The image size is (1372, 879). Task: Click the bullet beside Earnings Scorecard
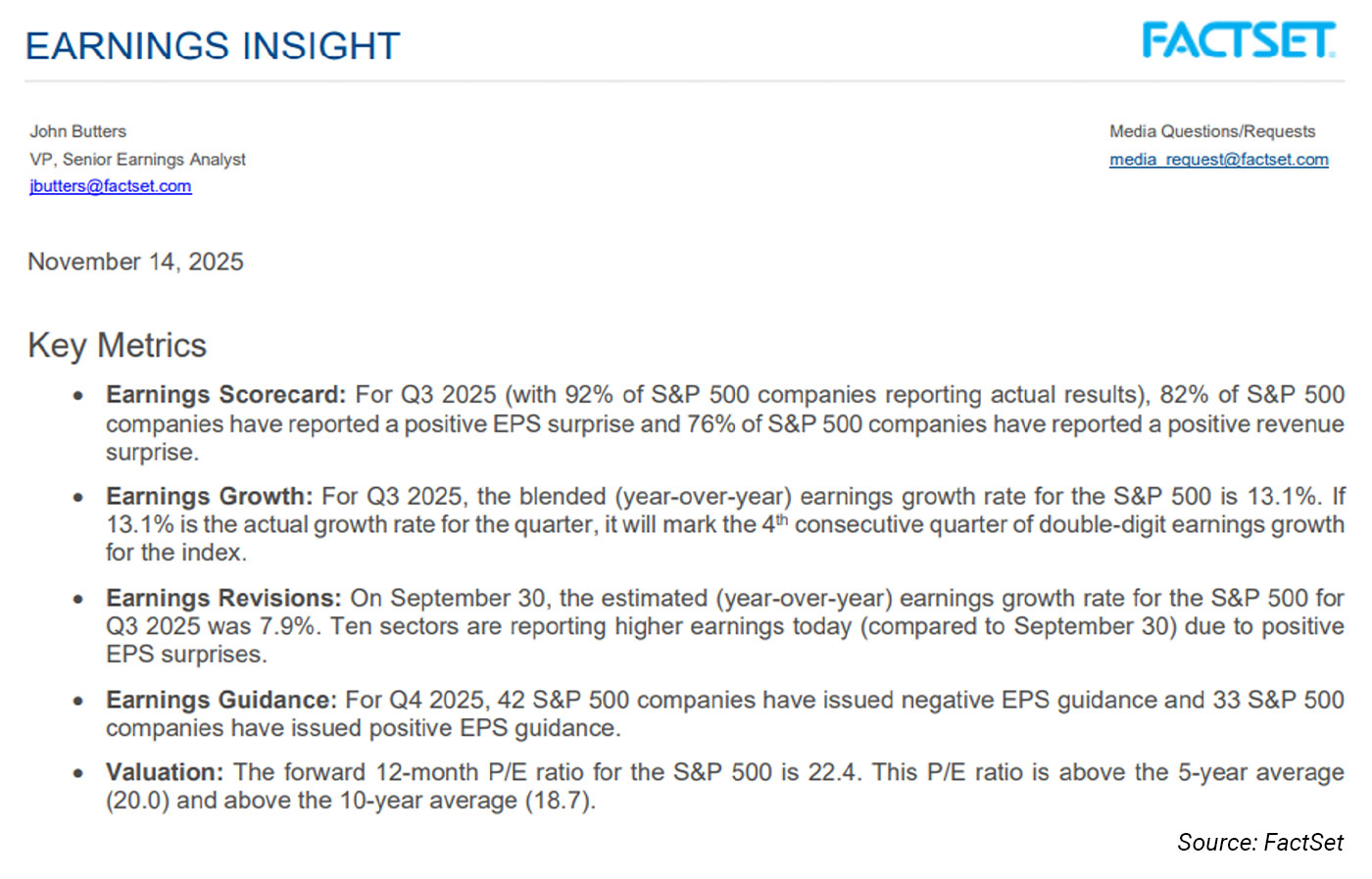coord(78,396)
